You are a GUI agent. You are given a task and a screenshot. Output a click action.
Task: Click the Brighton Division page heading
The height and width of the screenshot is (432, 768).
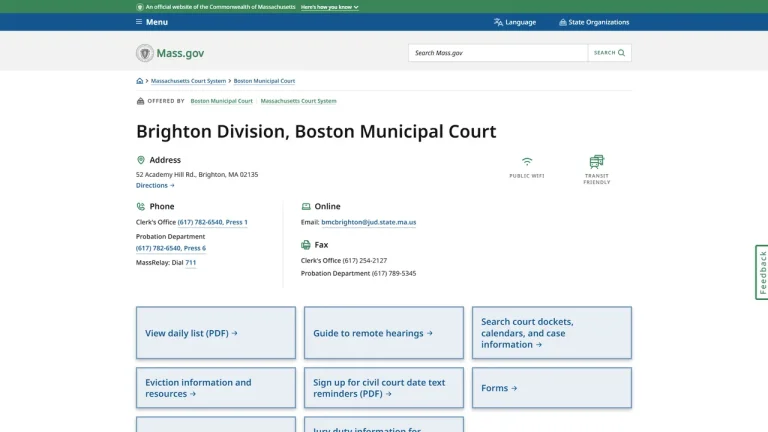[x=316, y=131]
